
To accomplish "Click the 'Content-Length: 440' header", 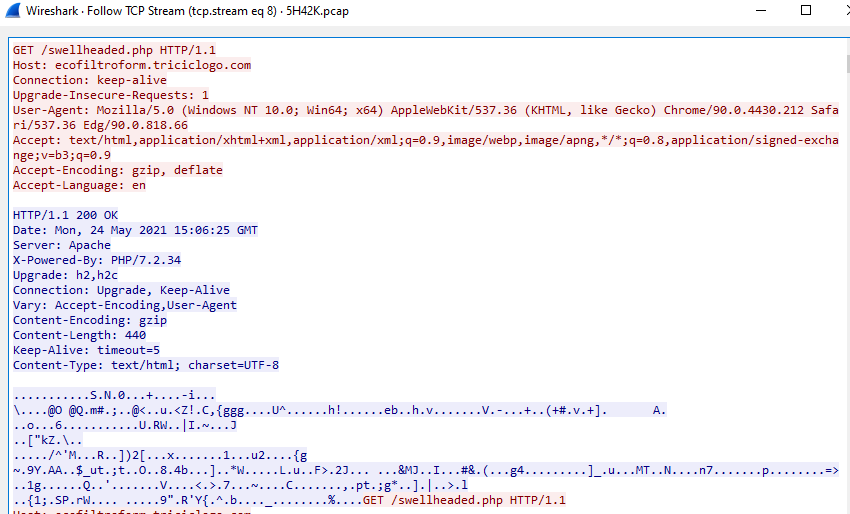I will pos(79,335).
